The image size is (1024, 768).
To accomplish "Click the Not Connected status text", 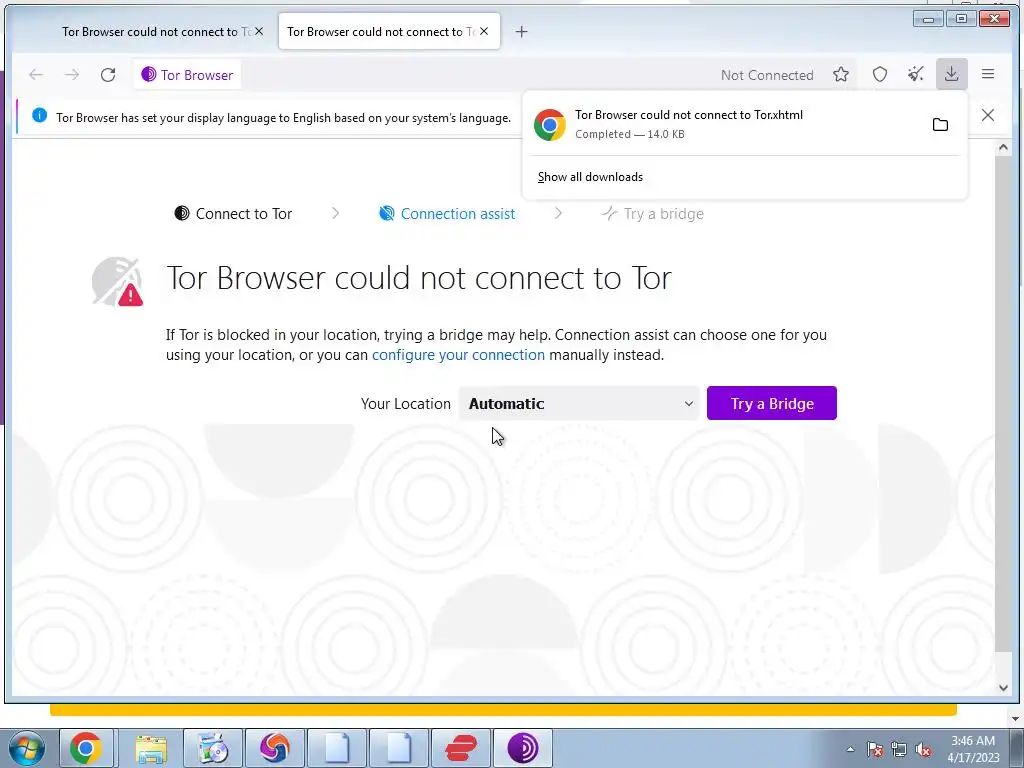I will (767, 75).
